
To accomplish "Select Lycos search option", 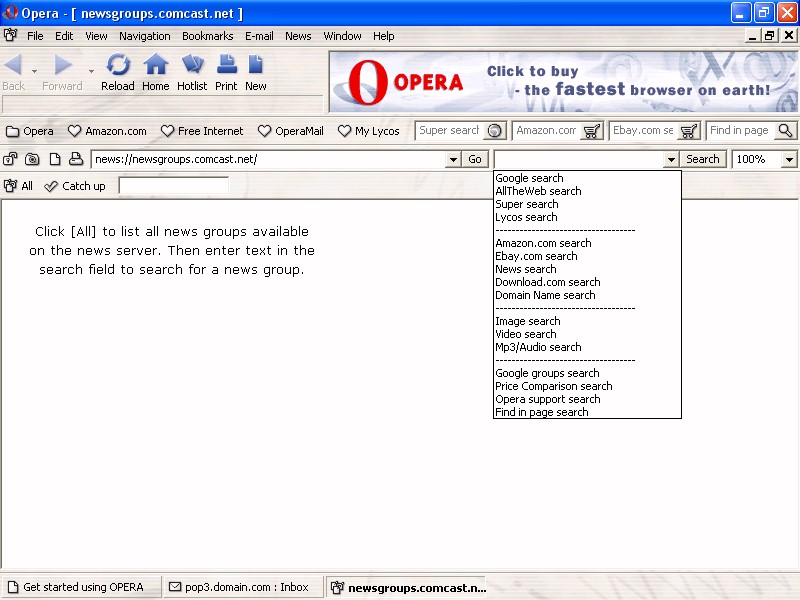I will pos(587,217).
